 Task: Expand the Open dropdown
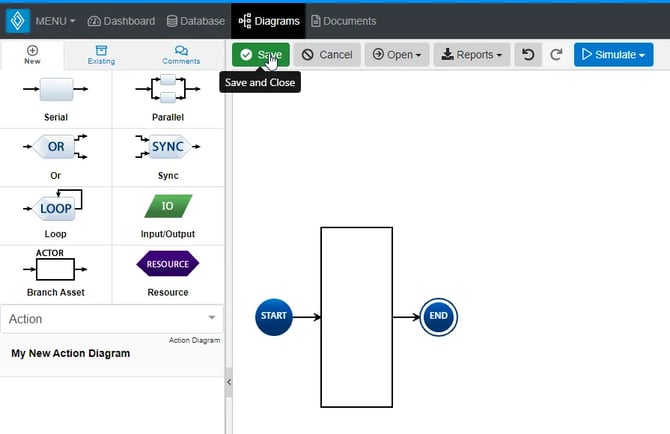coord(397,55)
